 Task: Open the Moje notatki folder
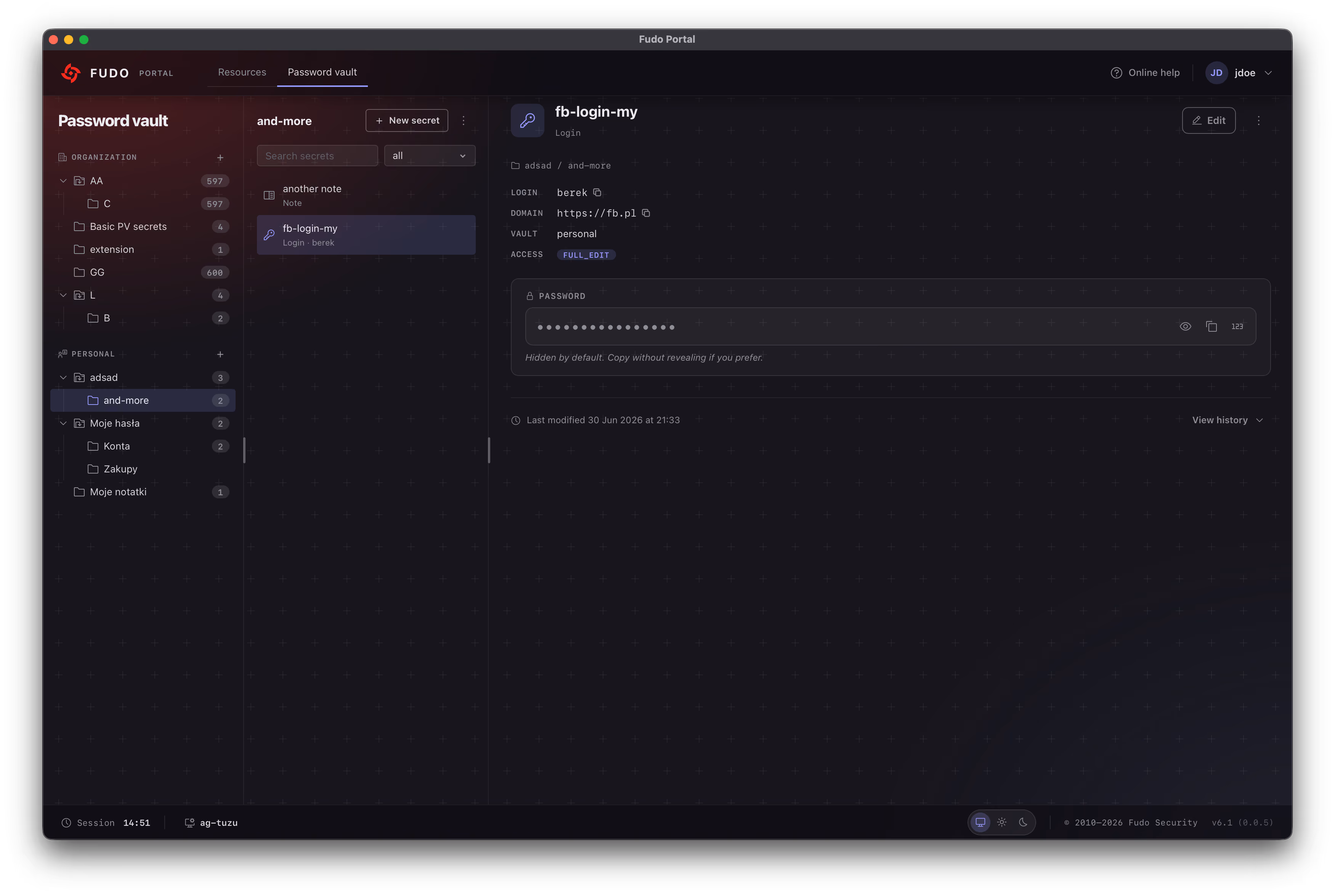143,492
